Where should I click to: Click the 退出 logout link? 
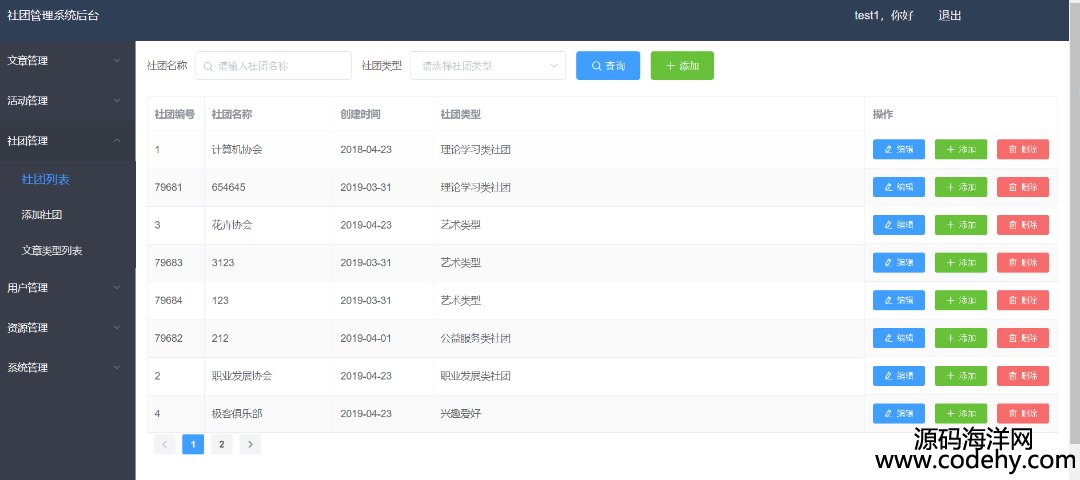949,15
